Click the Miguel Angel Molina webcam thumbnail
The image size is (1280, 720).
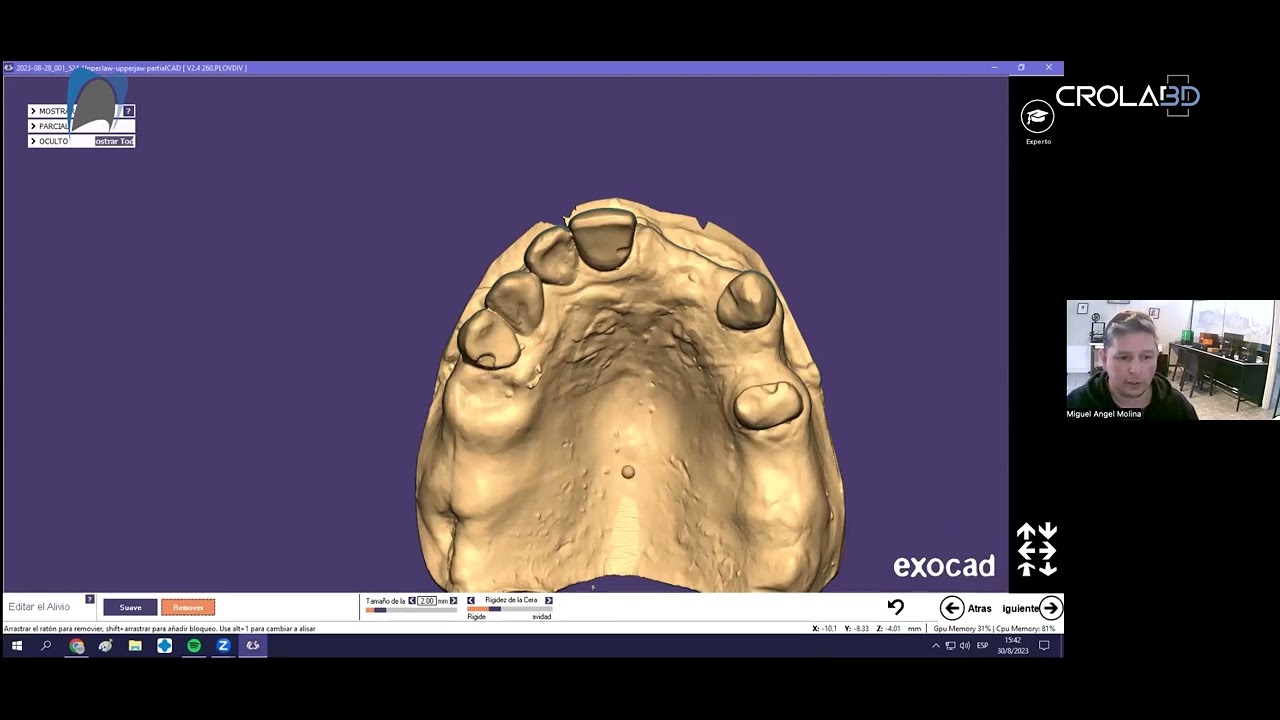point(1172,360)
